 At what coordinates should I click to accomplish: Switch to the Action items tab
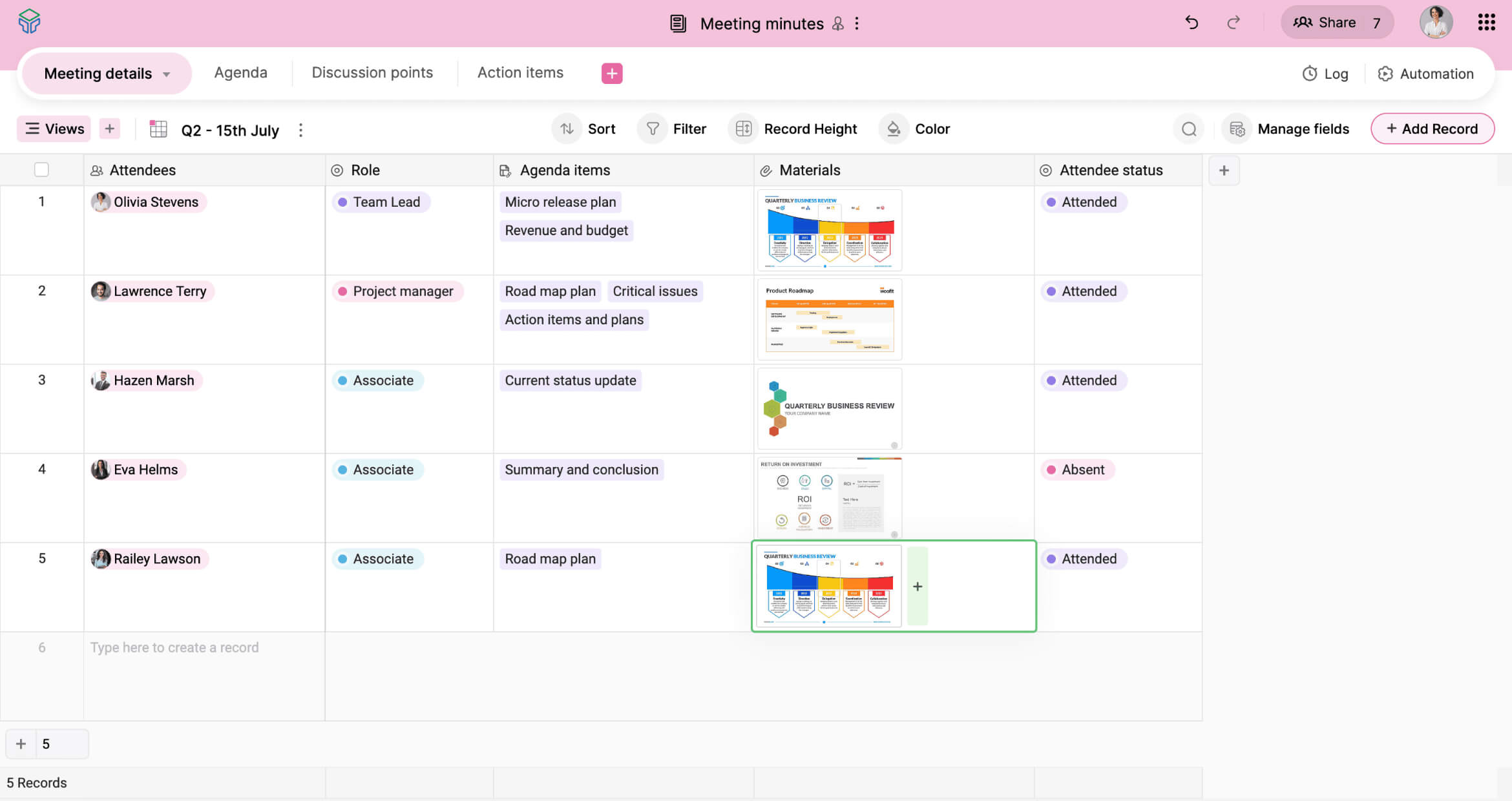pyautogui.click(x=520, y=72)
